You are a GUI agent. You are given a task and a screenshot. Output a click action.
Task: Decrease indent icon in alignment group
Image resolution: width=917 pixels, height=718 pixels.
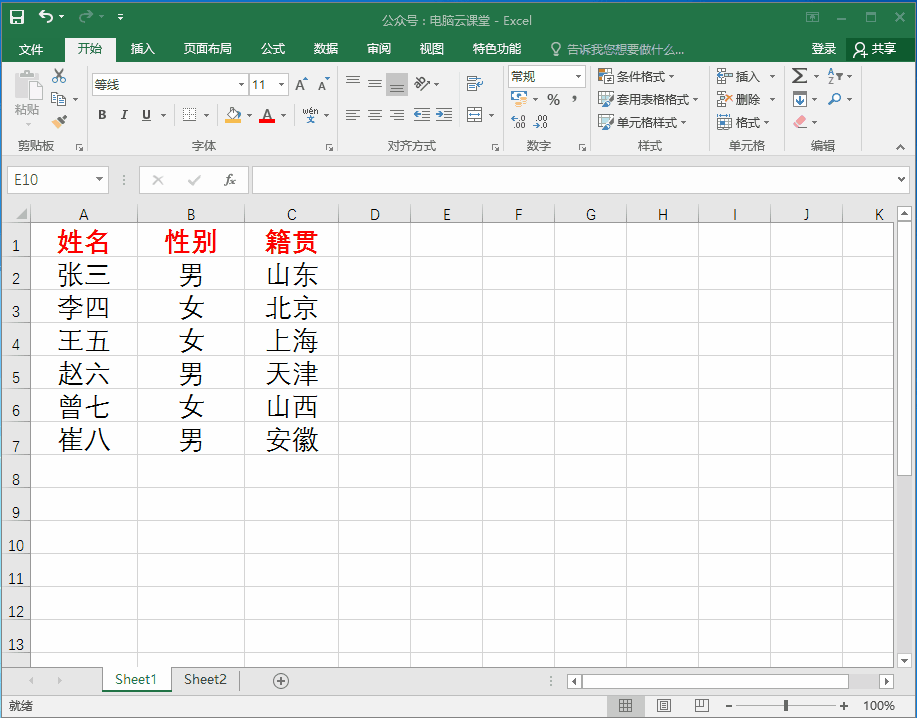coord(422,115)
